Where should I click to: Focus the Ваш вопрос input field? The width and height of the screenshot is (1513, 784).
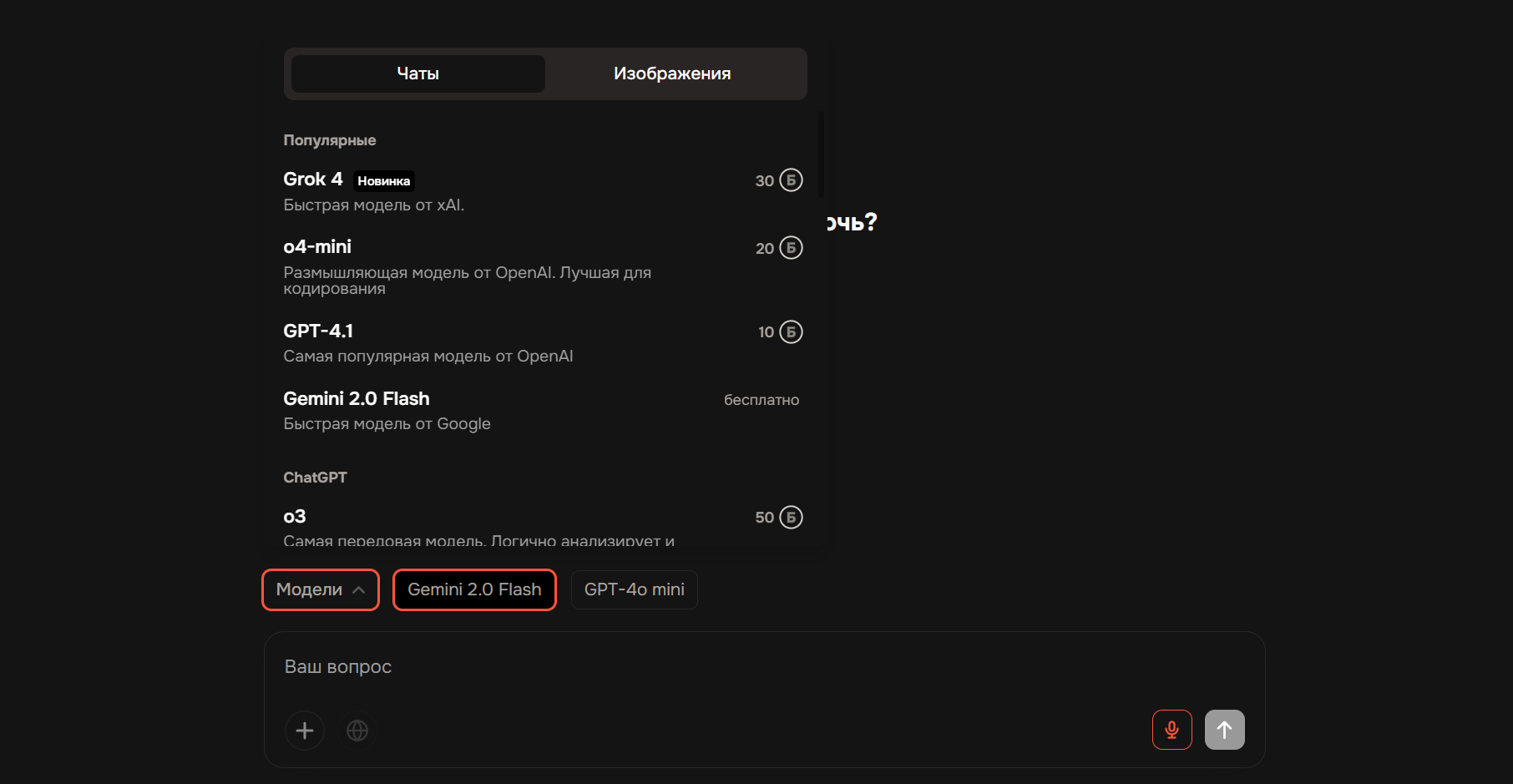[764, 666]
